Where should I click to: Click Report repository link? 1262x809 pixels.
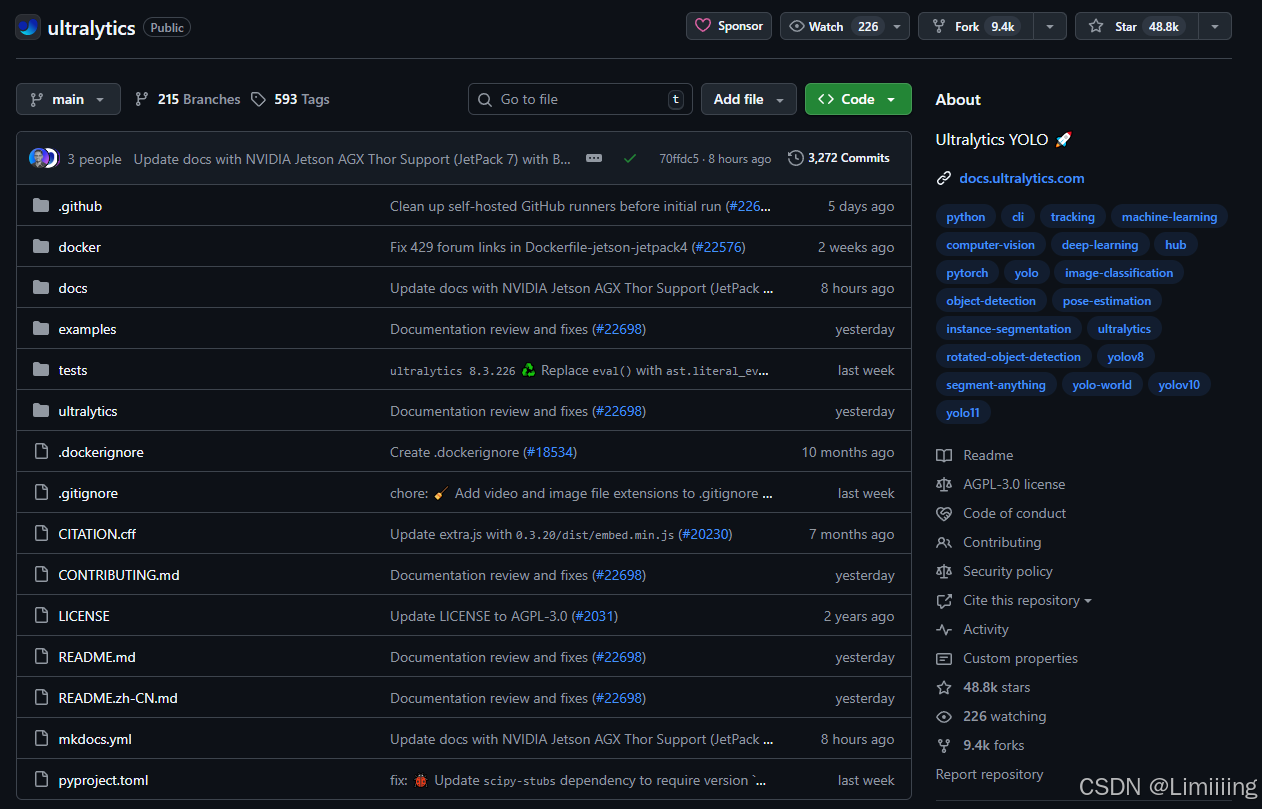click(x=989, y=774)
